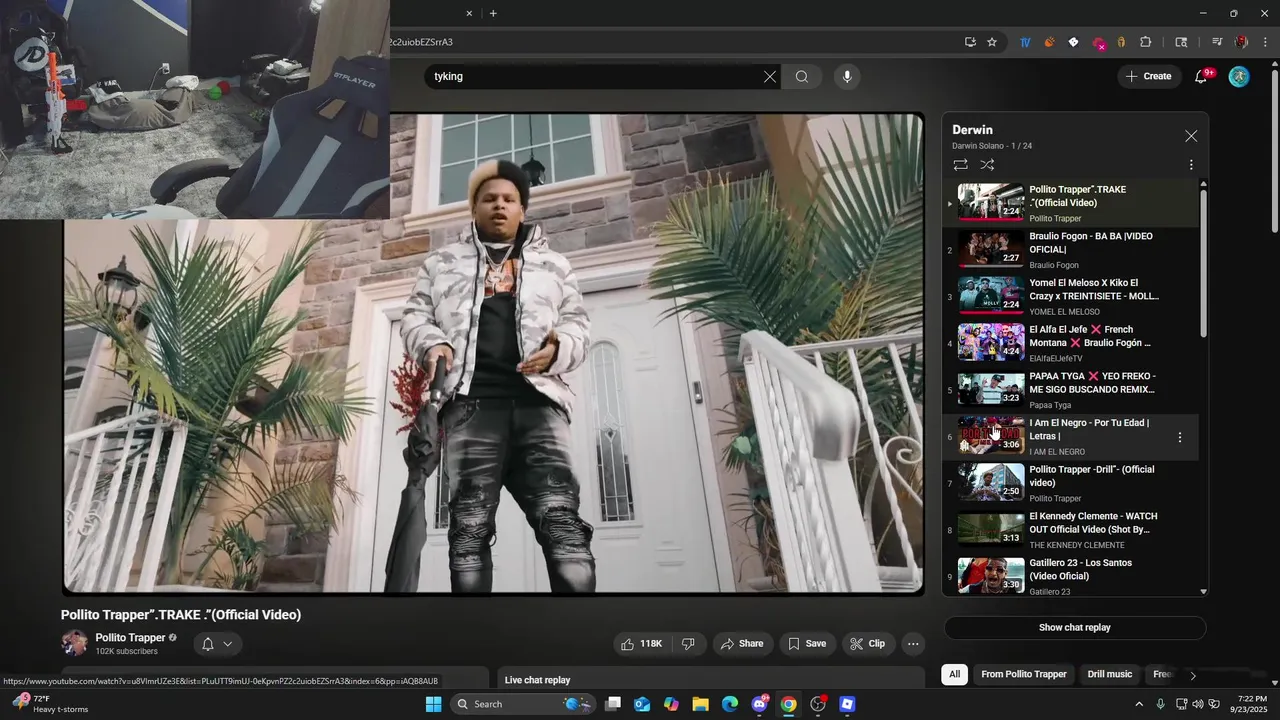Open a new browser tab
Image resolution: width=1280 pixels, height=720 pixels.
tap(493, 13)
